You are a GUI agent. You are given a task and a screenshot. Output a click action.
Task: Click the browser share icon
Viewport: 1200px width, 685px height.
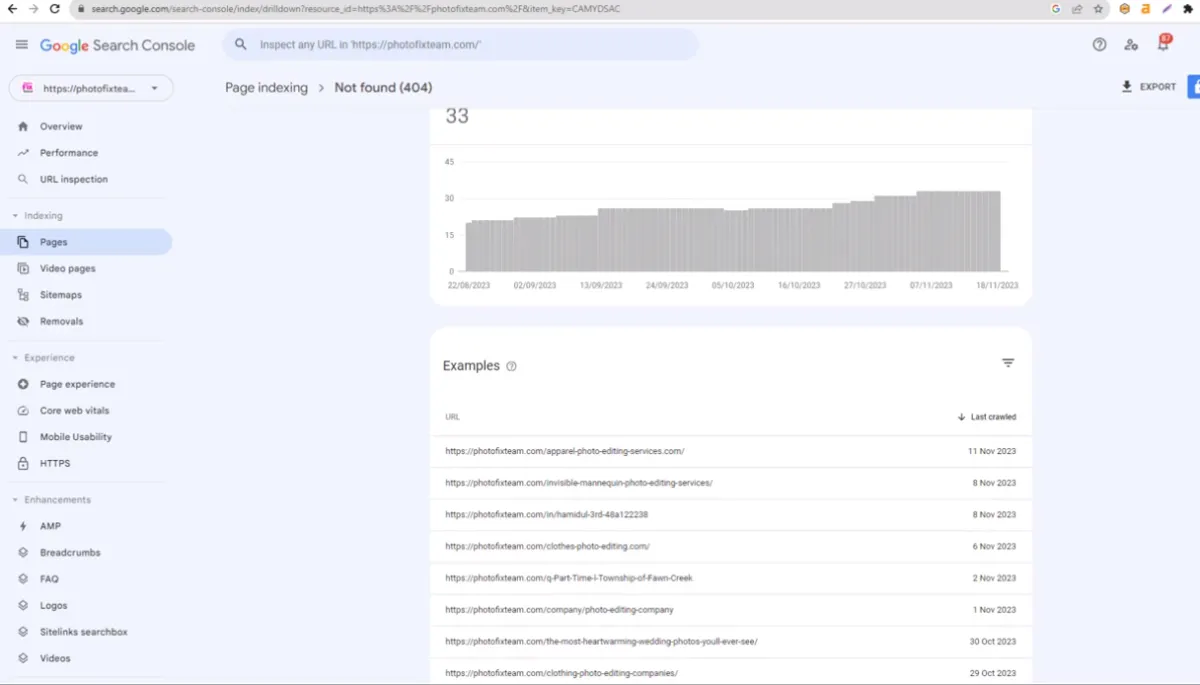click(1077, 9)
